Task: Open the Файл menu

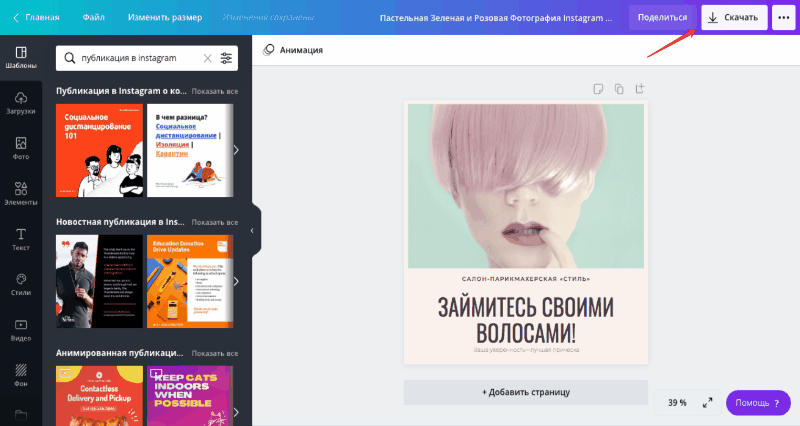Action: pyautogui.click(x=94, y=17)
